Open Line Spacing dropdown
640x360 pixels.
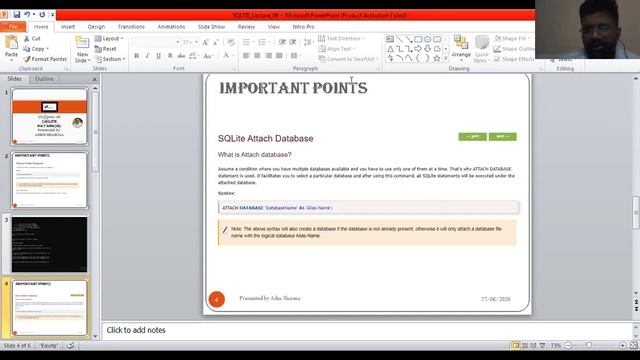click(309, 42)
